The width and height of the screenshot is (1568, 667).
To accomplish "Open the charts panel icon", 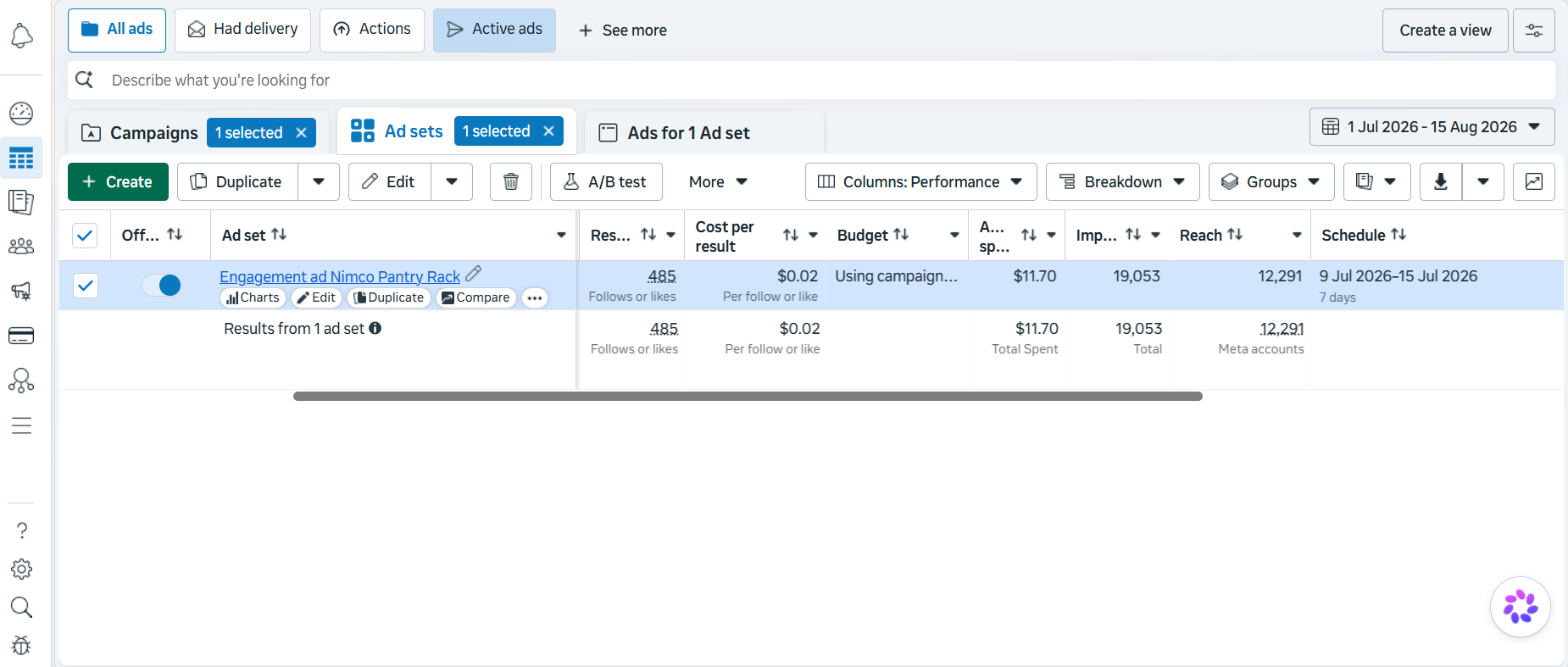I will pyautogui.click(x=1534, y=181).
